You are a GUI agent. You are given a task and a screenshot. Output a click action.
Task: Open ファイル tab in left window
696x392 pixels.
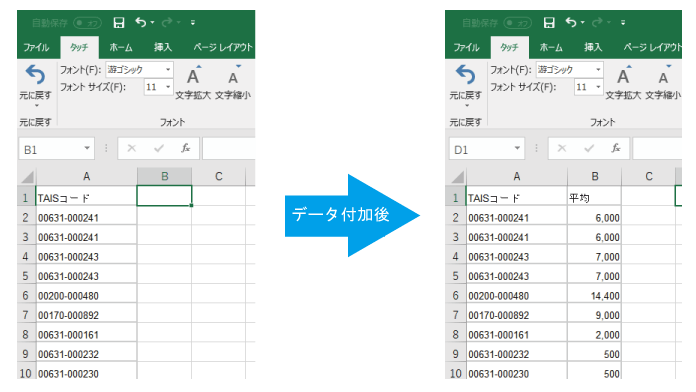click(x=36, y=47)
